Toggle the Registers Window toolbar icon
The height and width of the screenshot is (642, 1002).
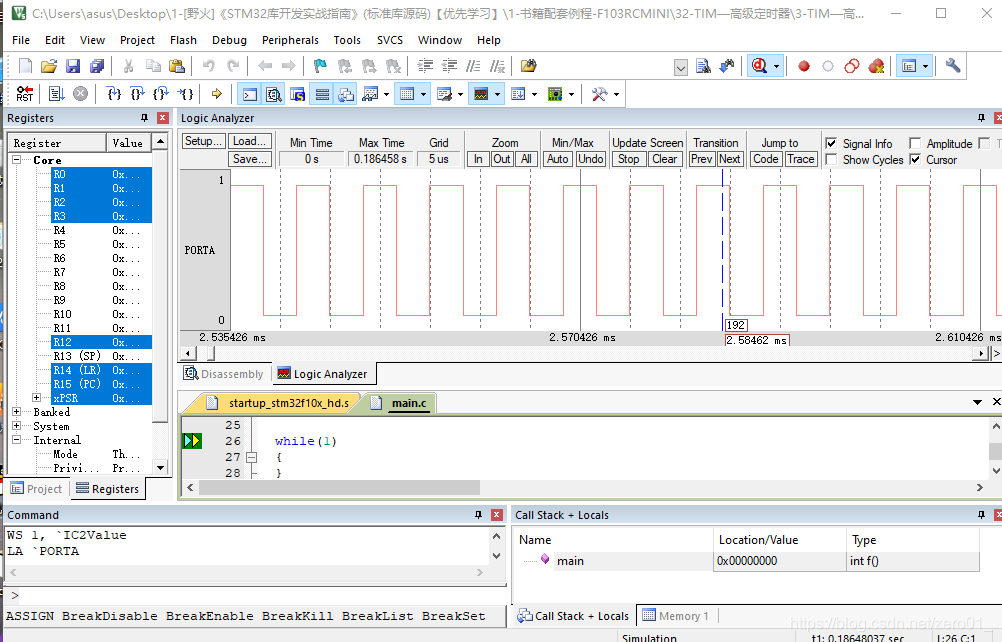tap(322, 95)
